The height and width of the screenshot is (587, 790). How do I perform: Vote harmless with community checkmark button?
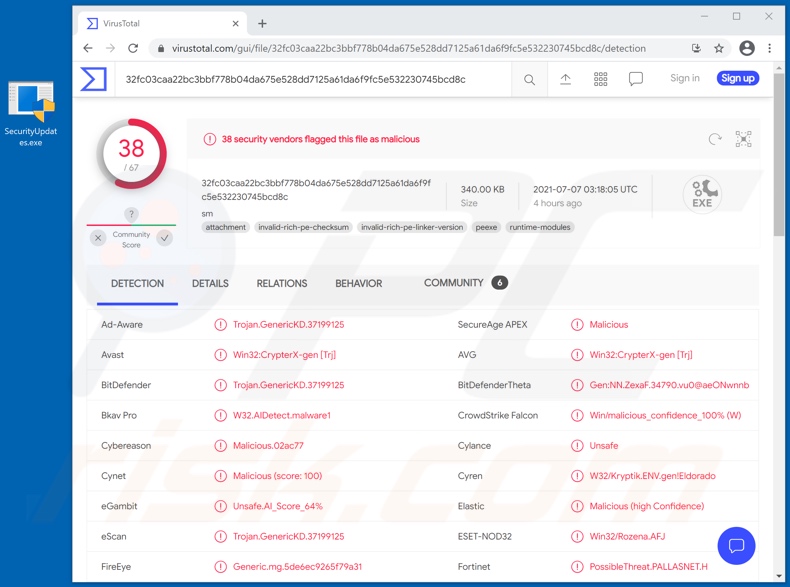click(165, 238)
